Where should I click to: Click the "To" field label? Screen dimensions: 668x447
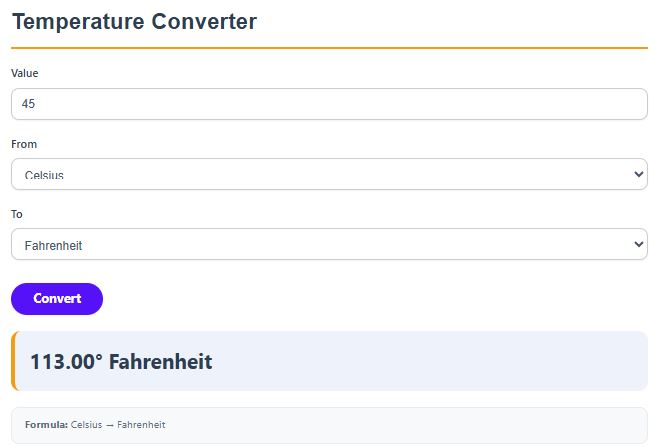17,214
